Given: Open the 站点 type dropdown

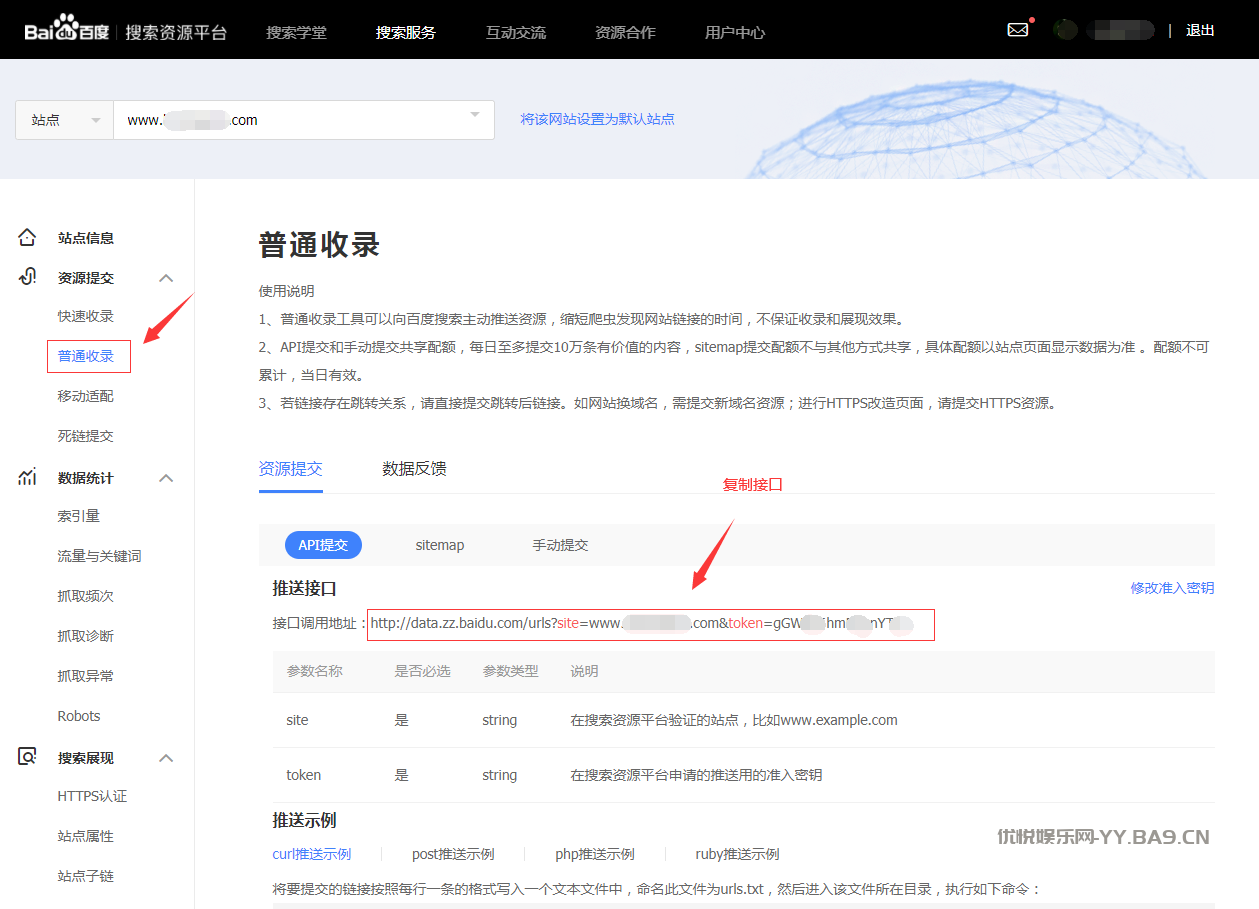Looking at the screenshot, I should 64,120.
